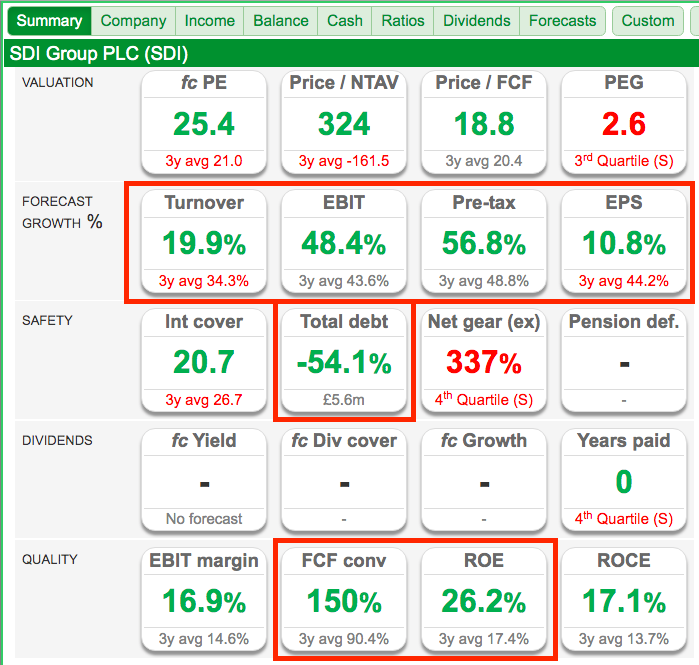Select the Total debt card
Viewport: 699px width, 665px height.
pyautogui.click(x=344, y=361)
